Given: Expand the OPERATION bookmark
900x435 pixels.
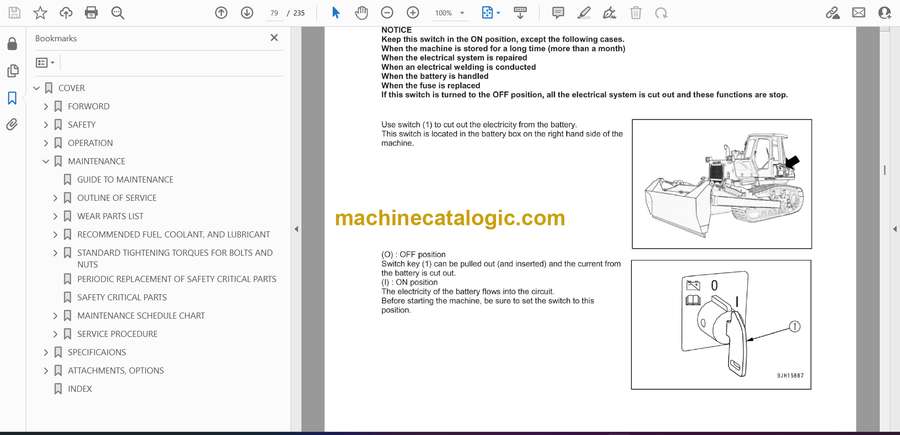Looking at the screenshot, I should pos(46,143).
